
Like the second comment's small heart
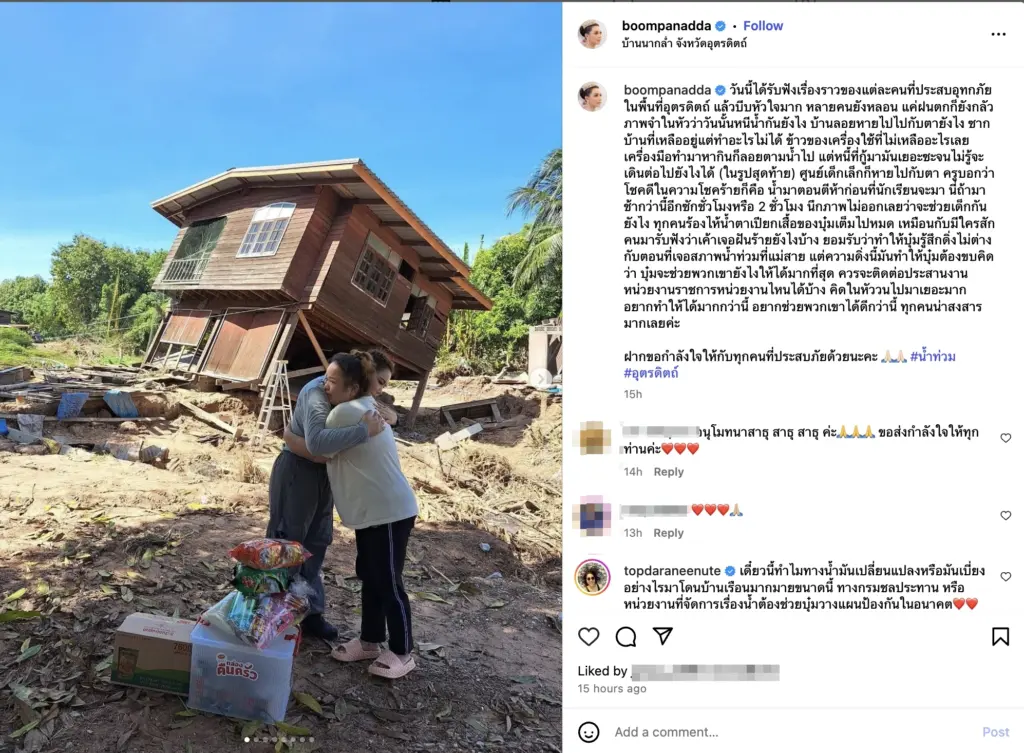click(x=1006, y=516)
